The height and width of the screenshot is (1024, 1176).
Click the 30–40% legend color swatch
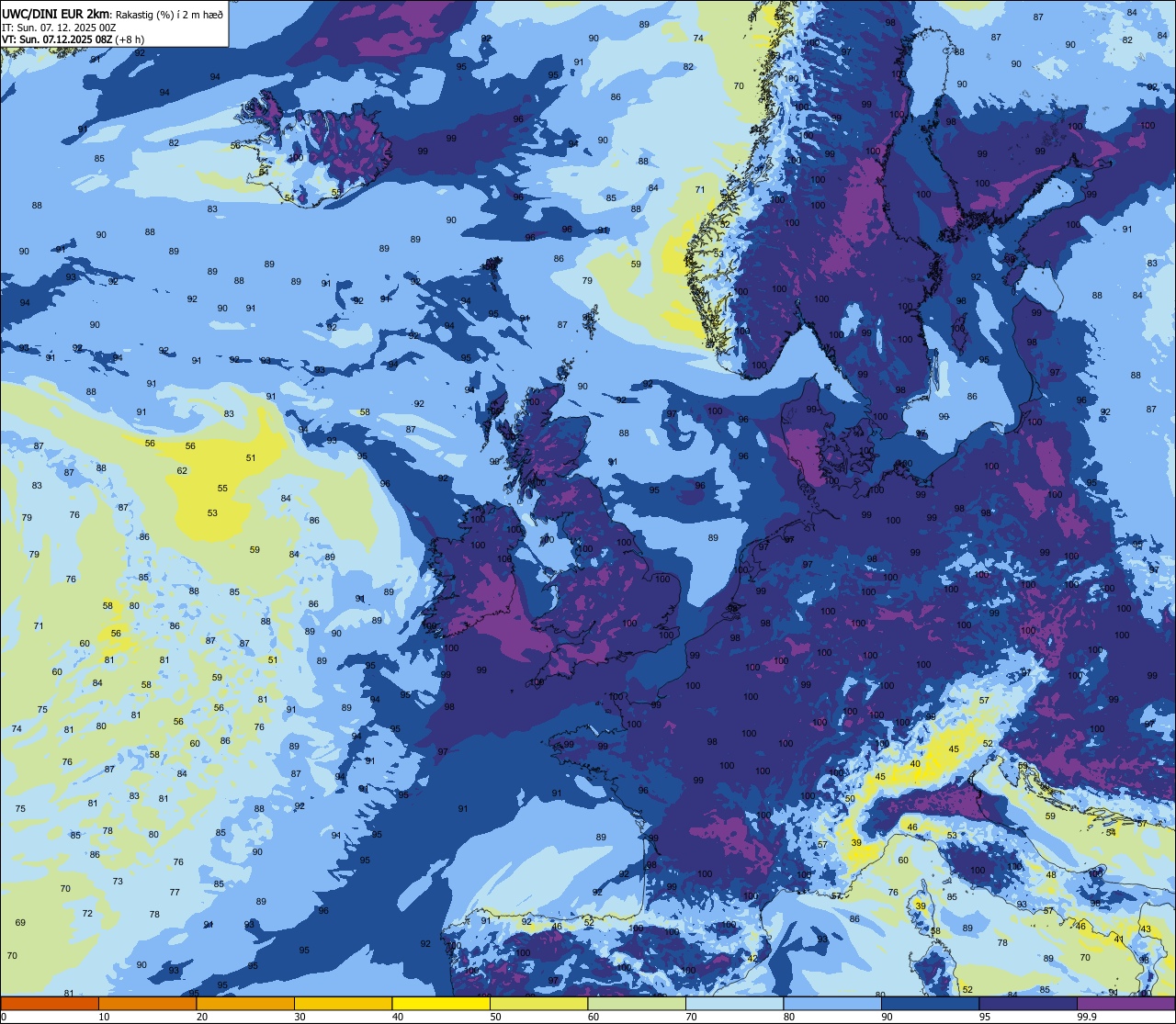pyautogui.click(x=343, y=1003)
